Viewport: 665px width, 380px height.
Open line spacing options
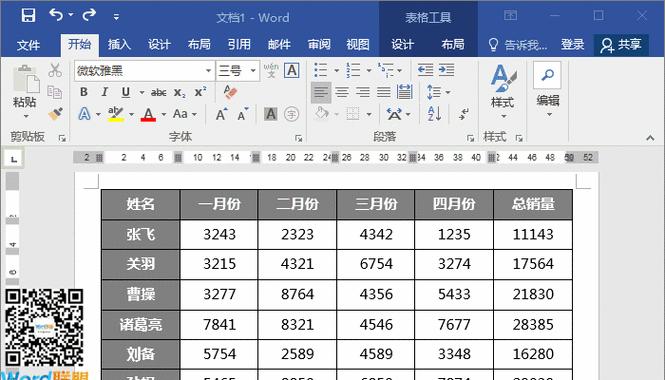438,92
